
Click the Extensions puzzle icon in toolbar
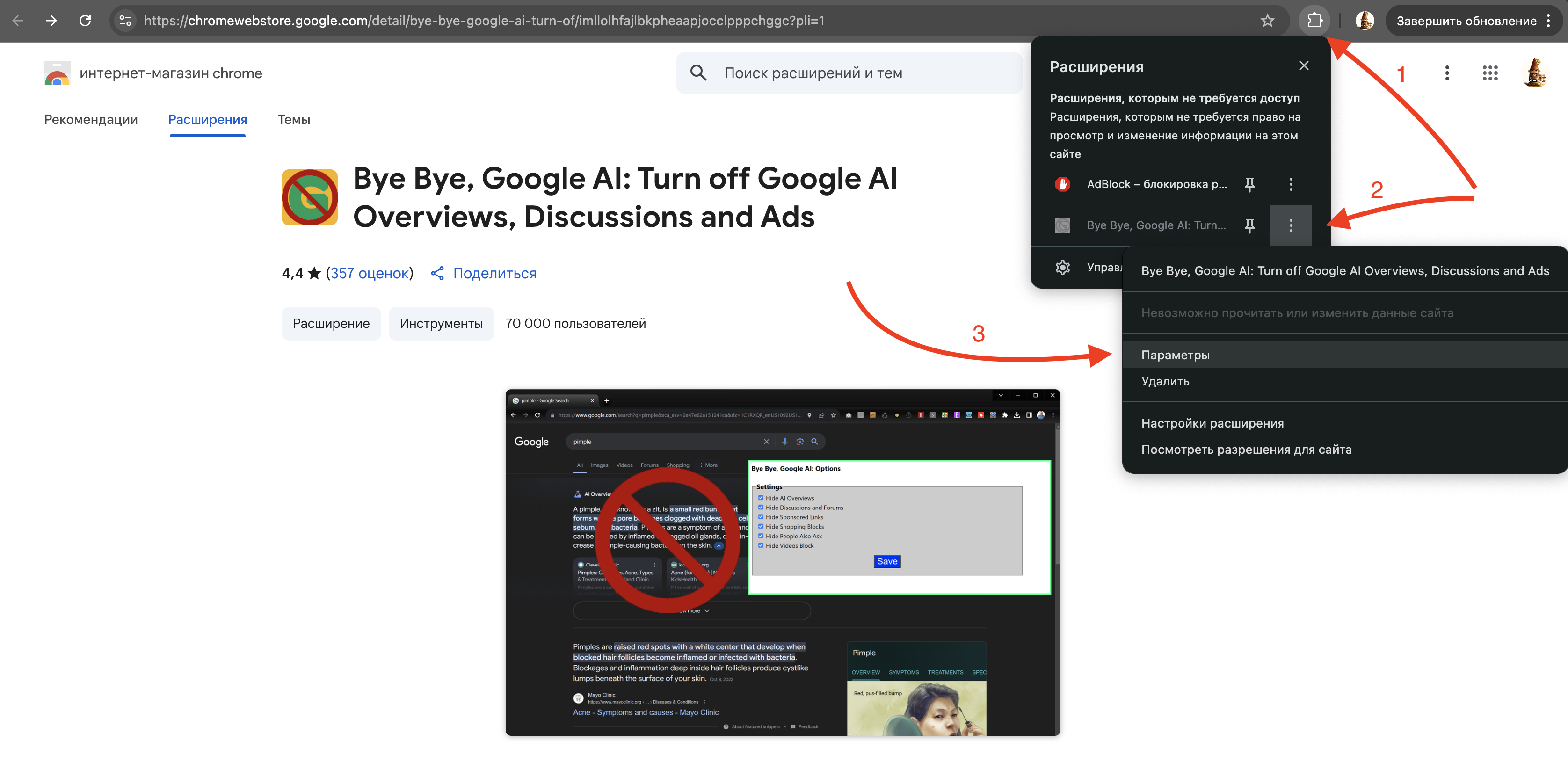click(x=1314, y=21)
